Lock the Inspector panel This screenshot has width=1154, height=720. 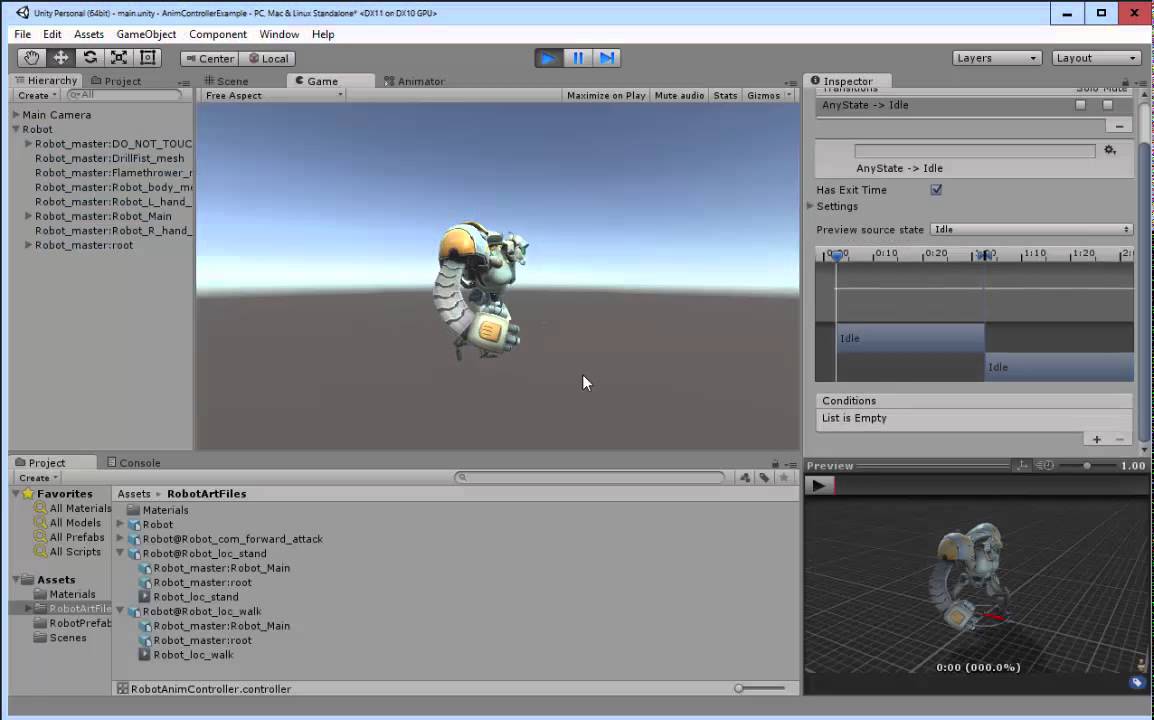(x=1125, y=82)
